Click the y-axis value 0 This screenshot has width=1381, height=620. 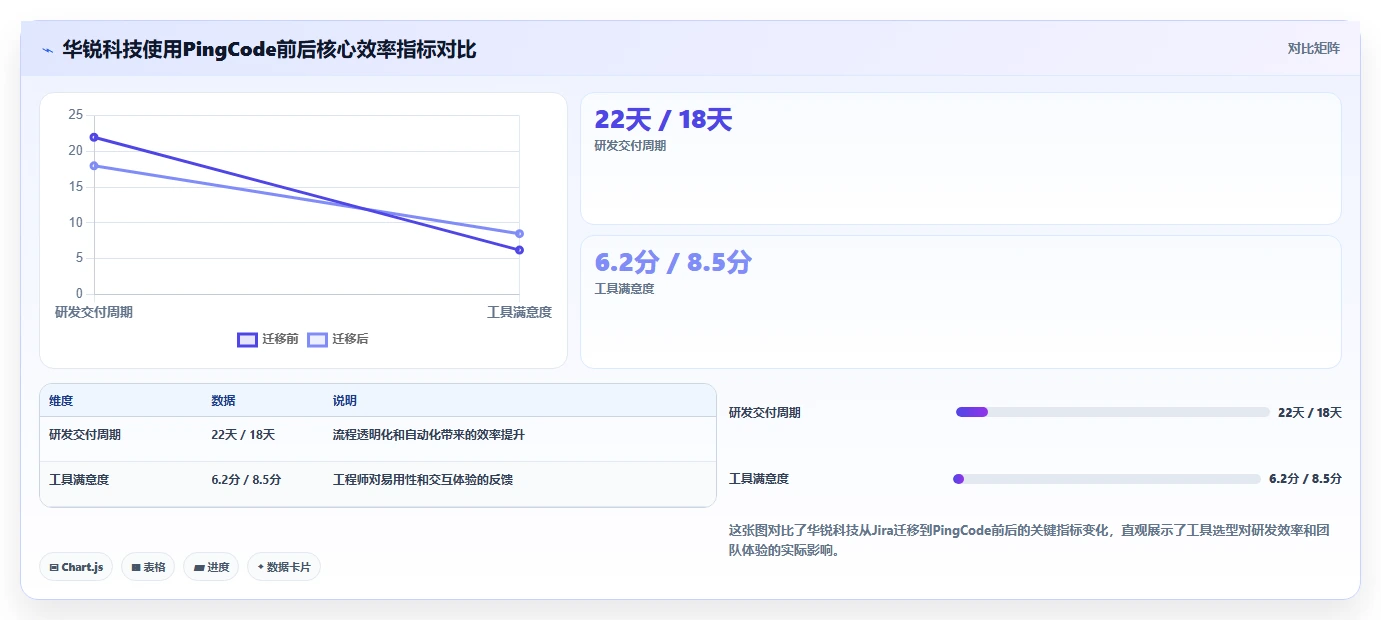(x=80, y=294)
